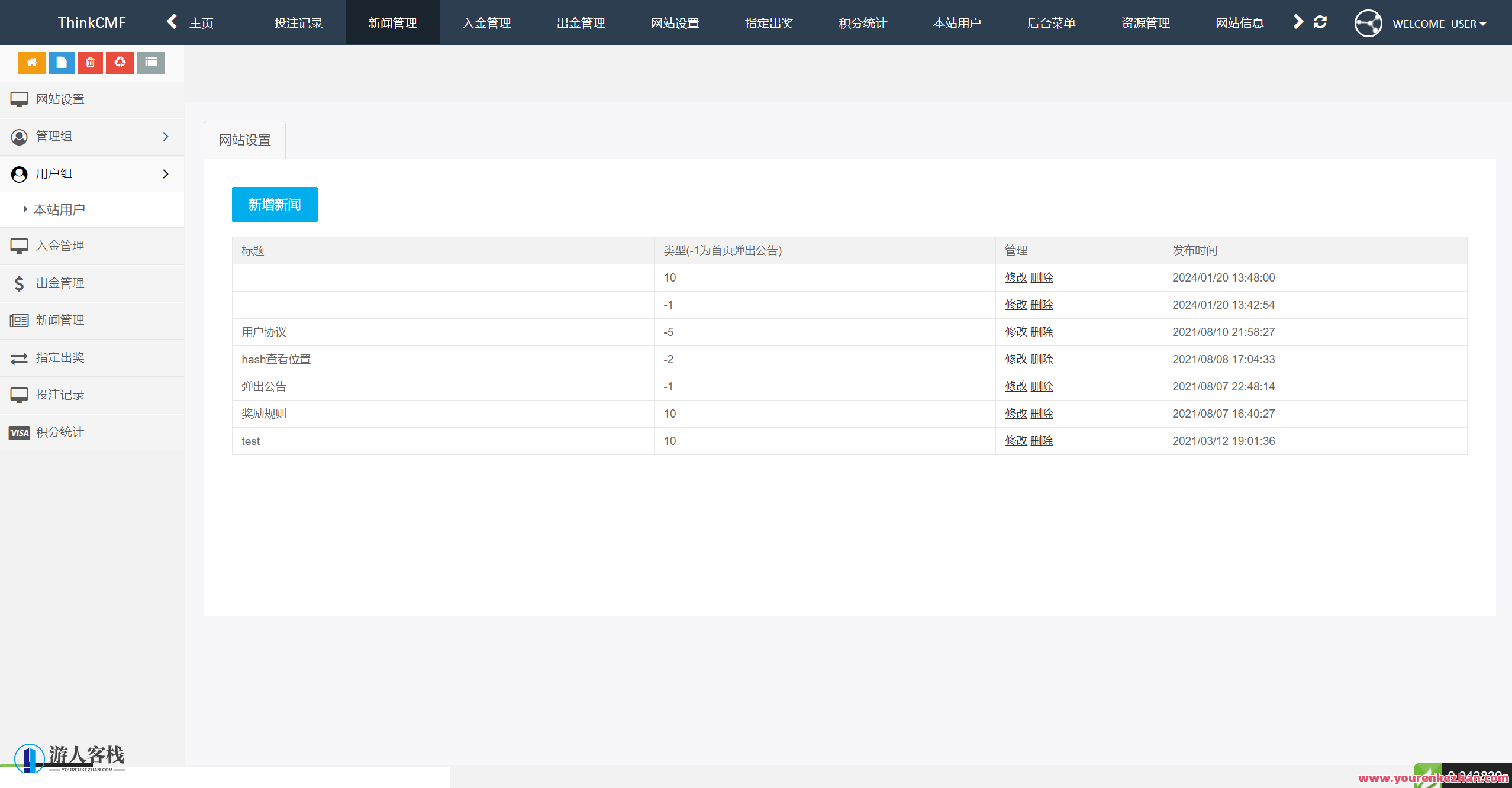Click 修改 link for 用户协议 row
Screen dimensions: 1512x788
[x=1015, y=332]
